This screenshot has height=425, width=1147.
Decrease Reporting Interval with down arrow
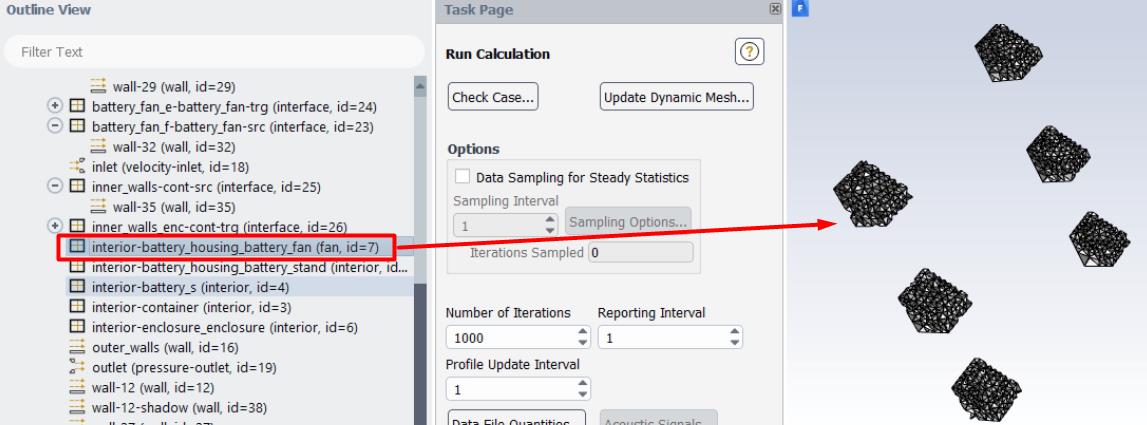pos(734,343)
